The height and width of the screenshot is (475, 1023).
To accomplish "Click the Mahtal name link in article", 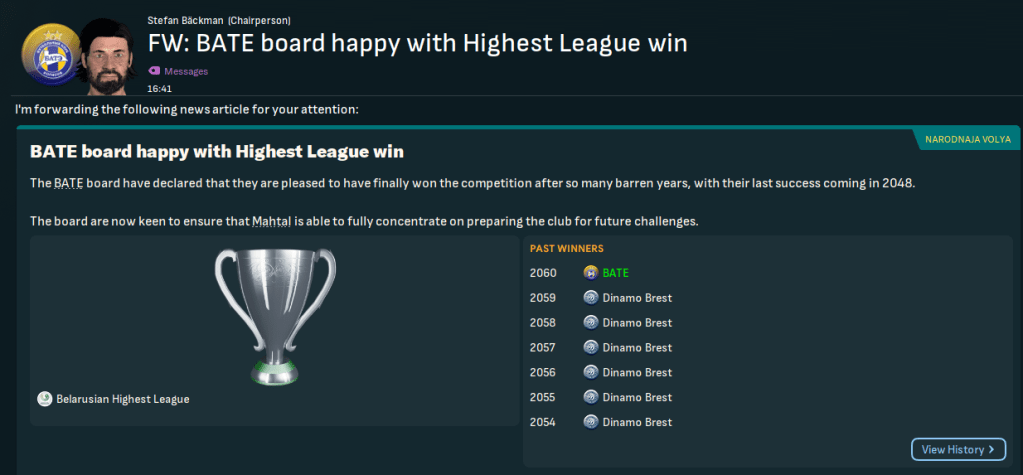I will pos(272,221).
